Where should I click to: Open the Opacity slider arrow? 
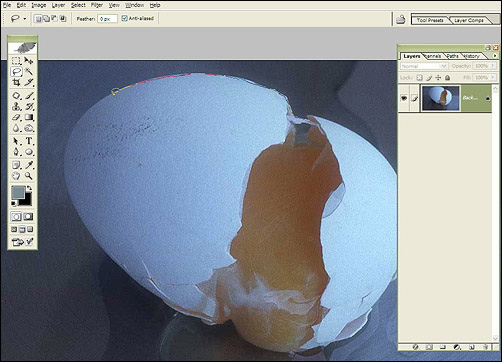click(x=493, y=66)
